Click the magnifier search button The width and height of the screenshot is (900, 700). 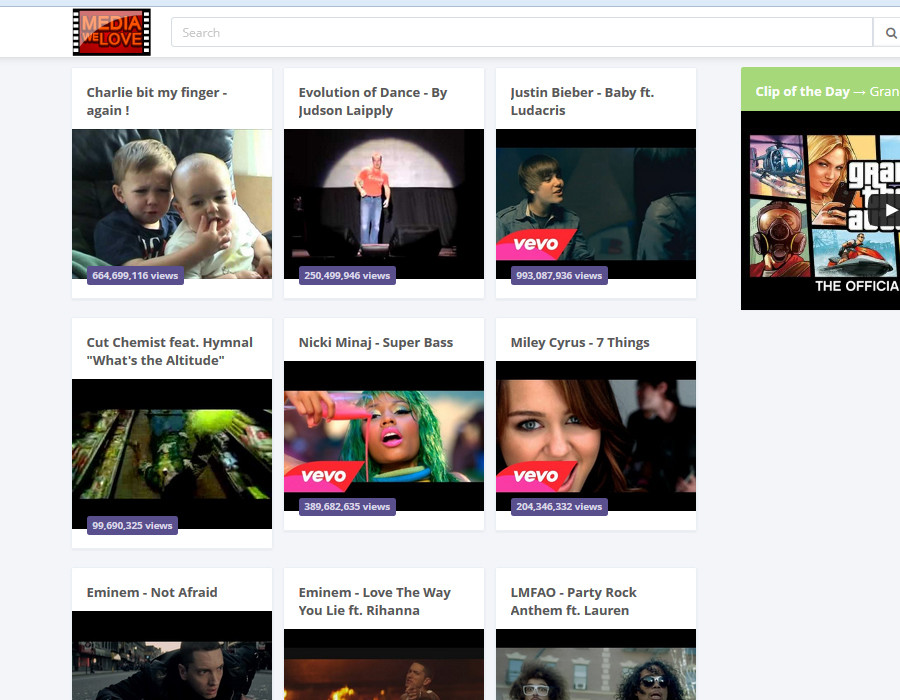889,33
